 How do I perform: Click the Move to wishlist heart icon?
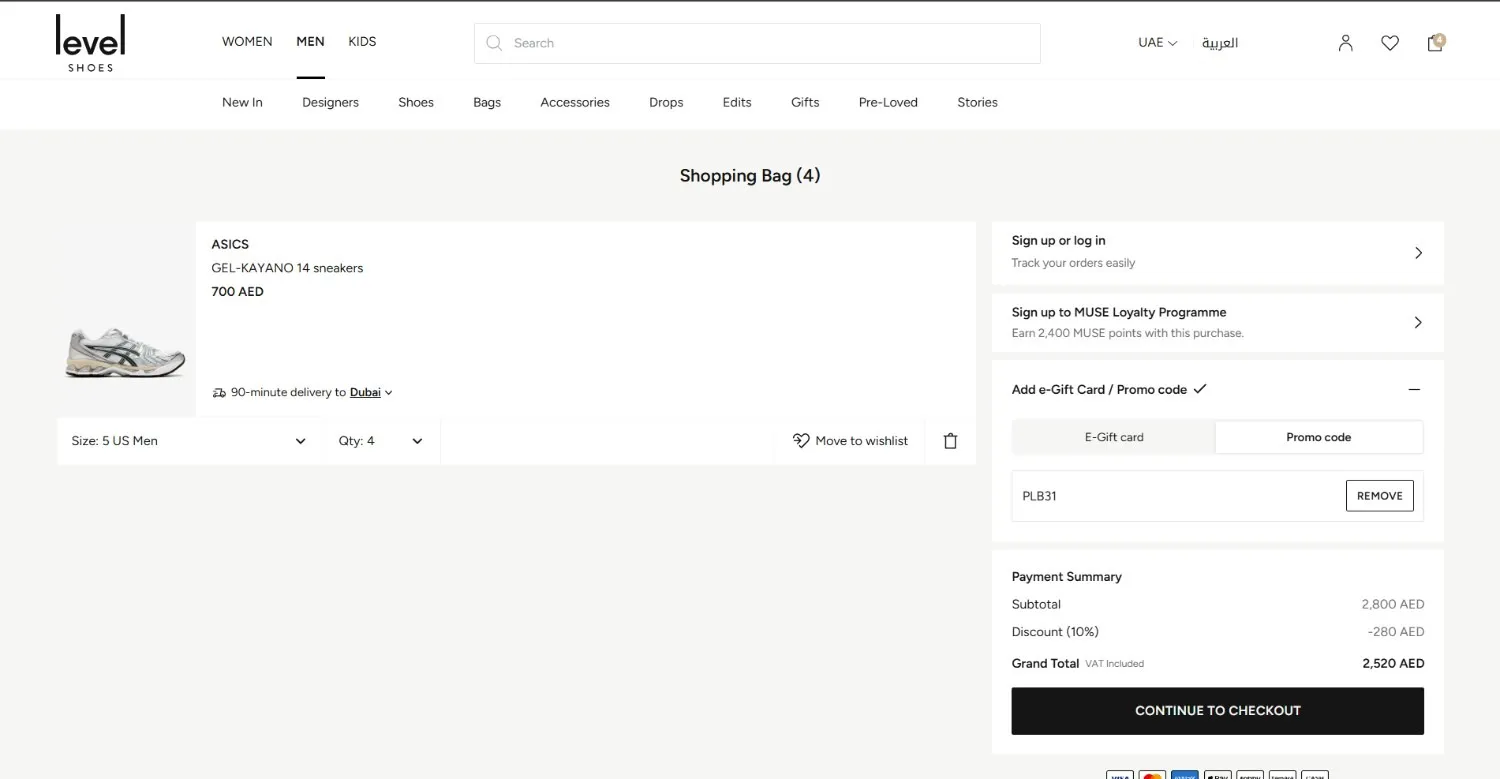801,441
